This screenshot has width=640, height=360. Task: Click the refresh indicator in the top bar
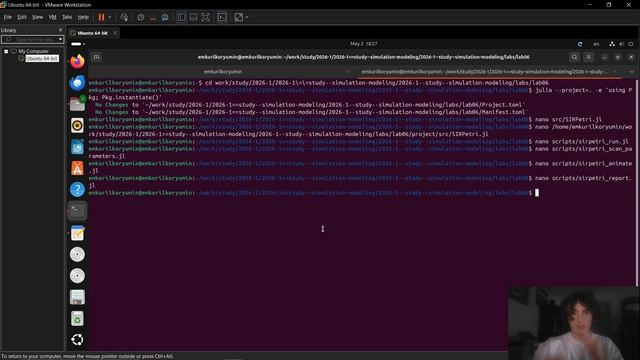[x=580, y=44]
